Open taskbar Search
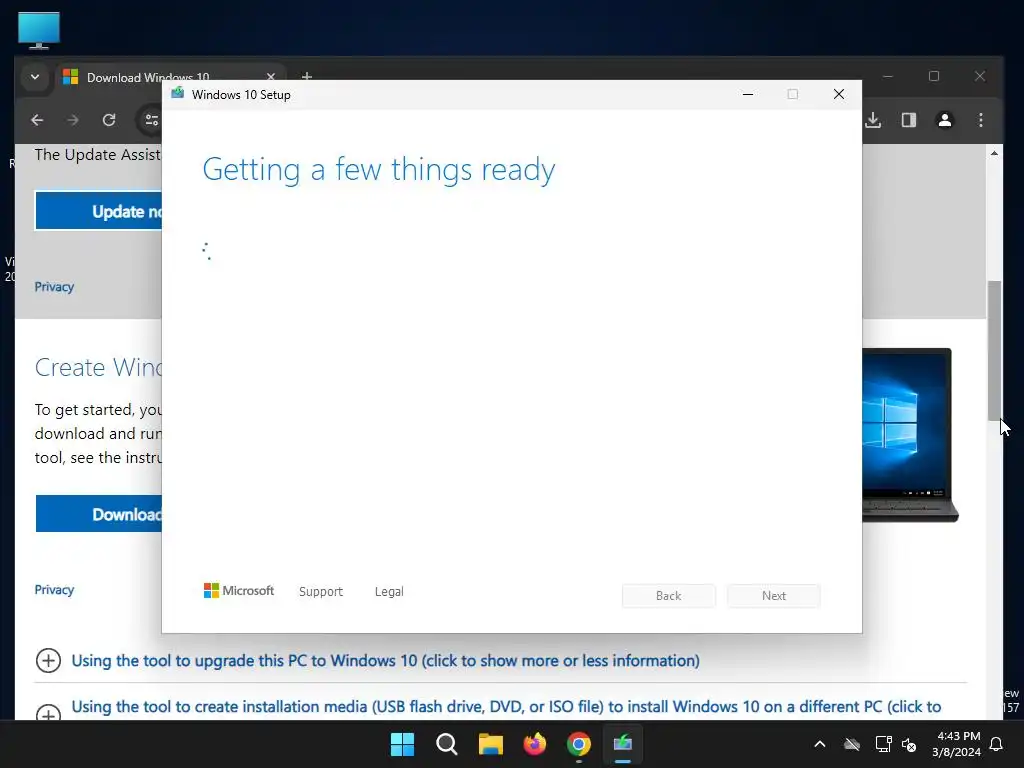The height and width of the screenshot is (768, 1024). (447, 744)
